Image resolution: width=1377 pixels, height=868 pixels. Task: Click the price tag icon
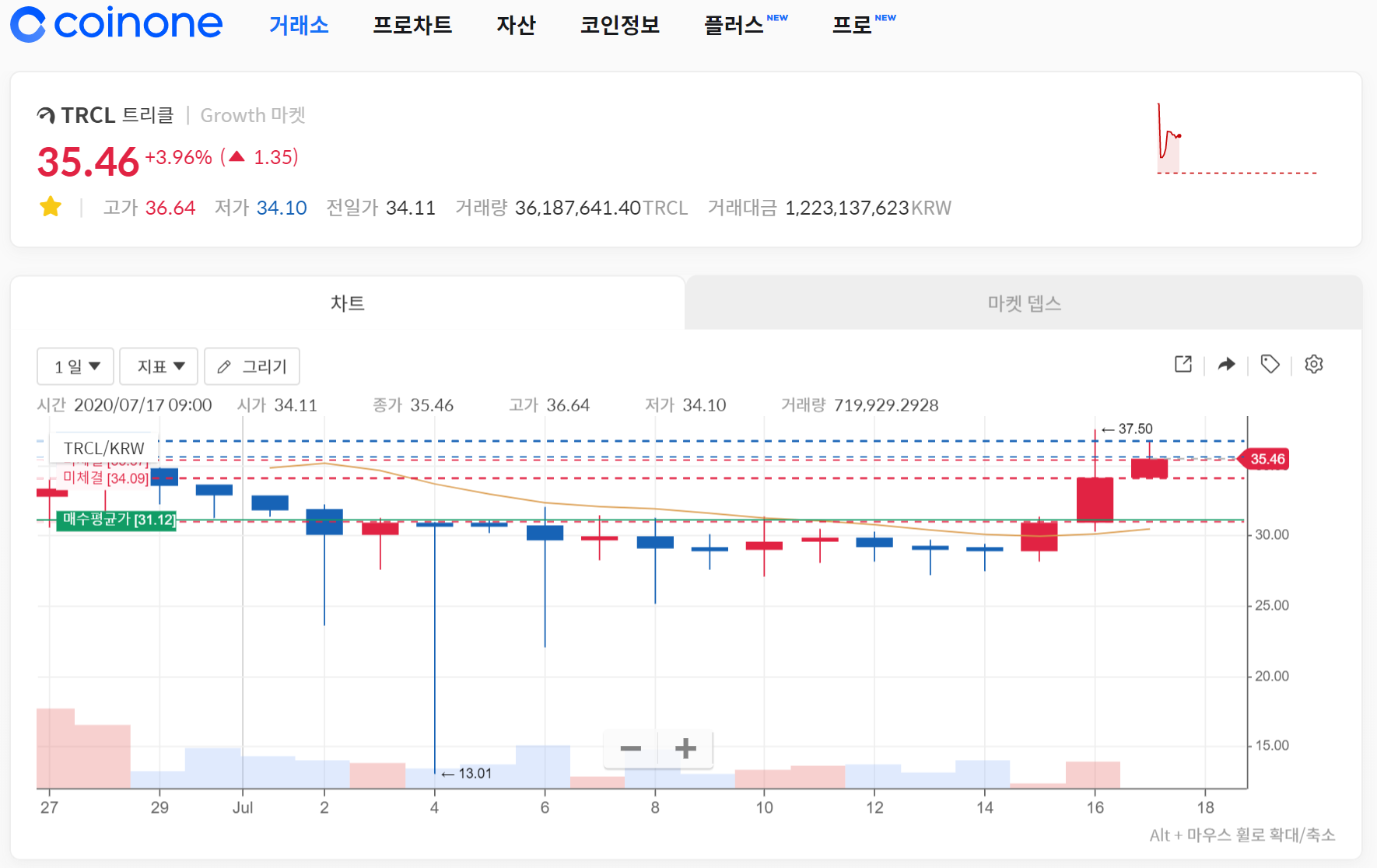click(1270, 364)
